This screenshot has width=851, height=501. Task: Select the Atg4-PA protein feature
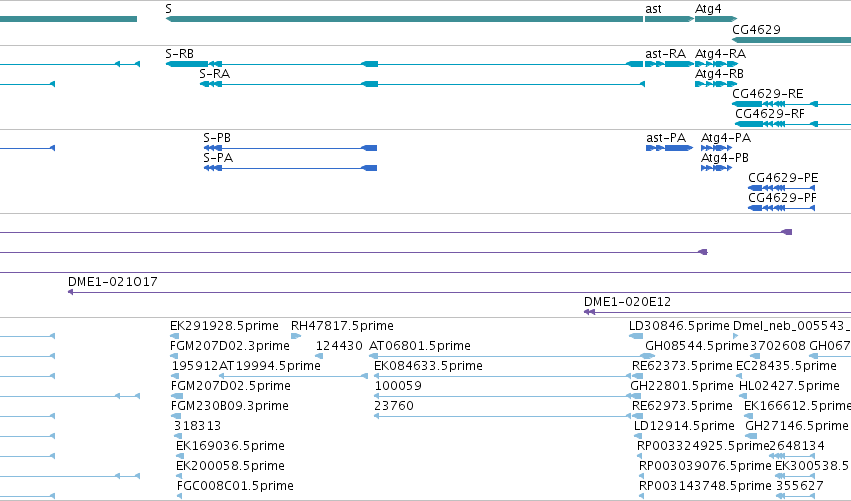pos(716,148)
